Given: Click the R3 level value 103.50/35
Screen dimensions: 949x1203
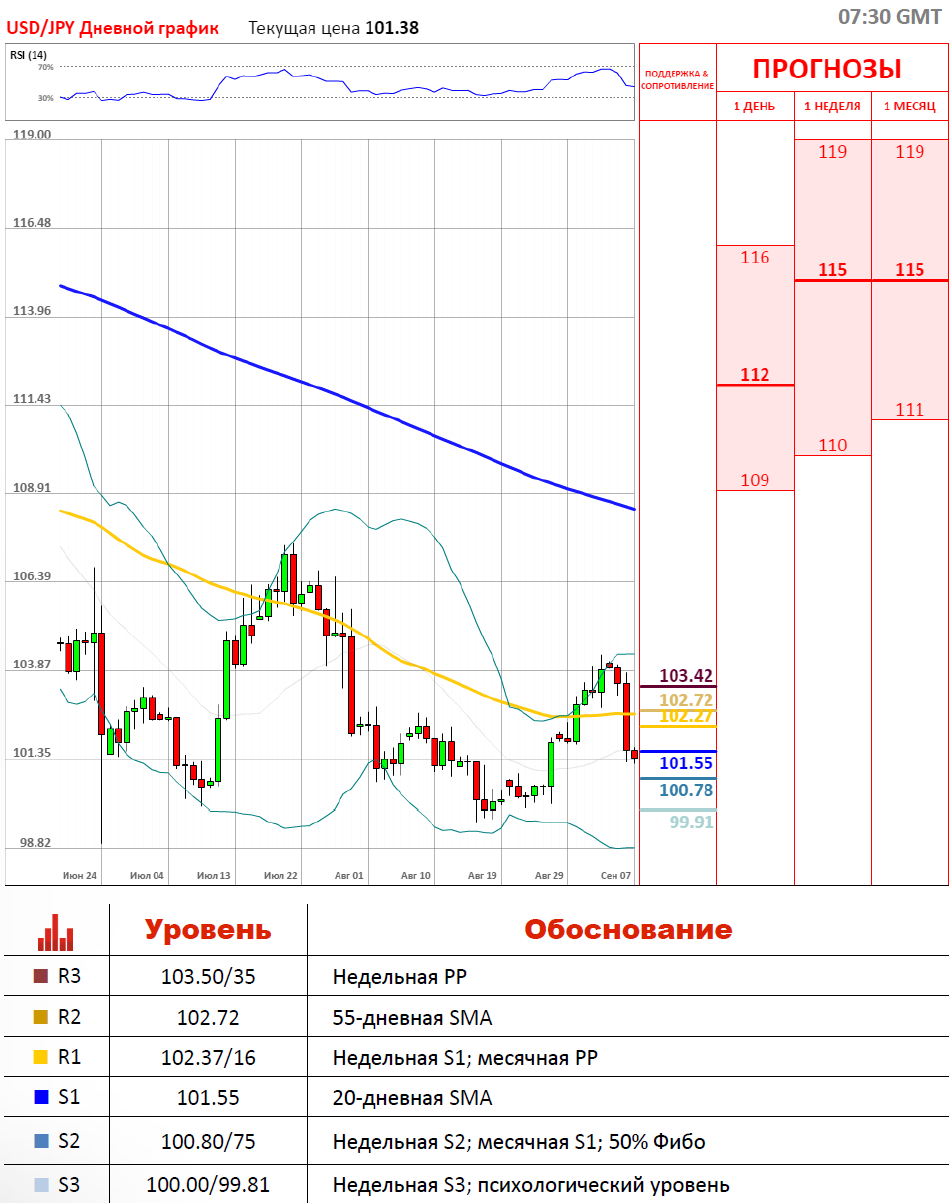Looking at the screenshot, I should click(208, 977).
